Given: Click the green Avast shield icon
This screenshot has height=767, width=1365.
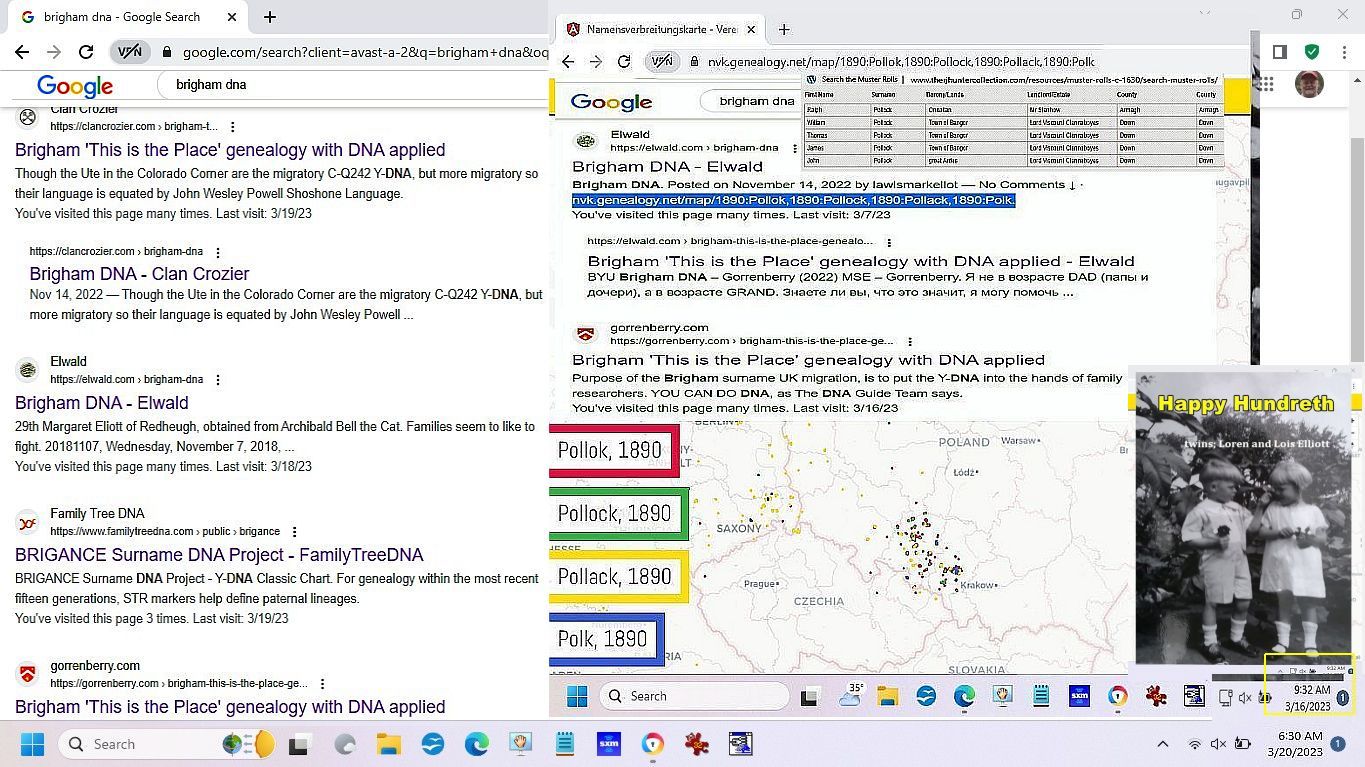Looking at the screenshot, I should (1311, 52).
